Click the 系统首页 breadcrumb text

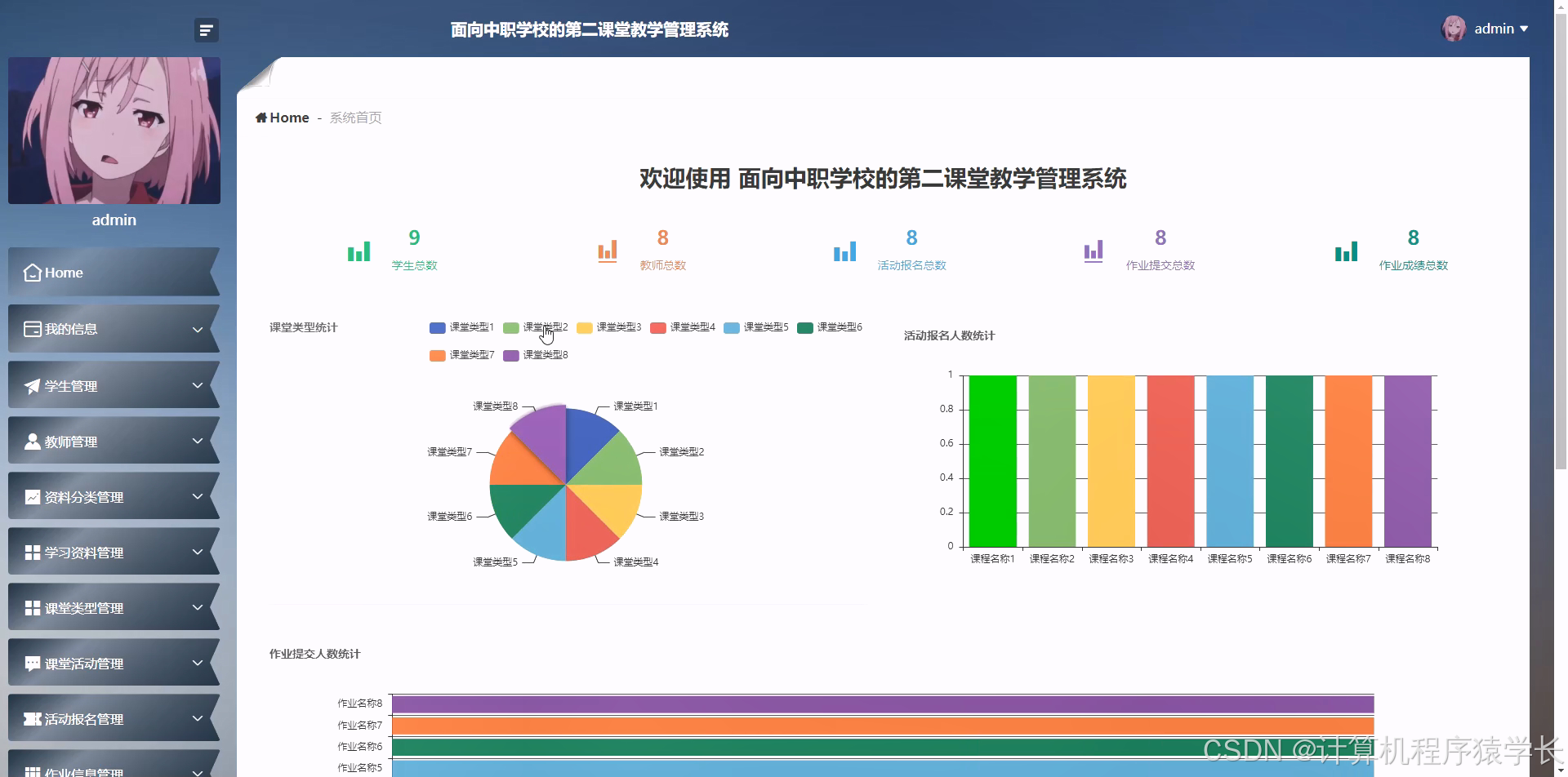[355, 118]
